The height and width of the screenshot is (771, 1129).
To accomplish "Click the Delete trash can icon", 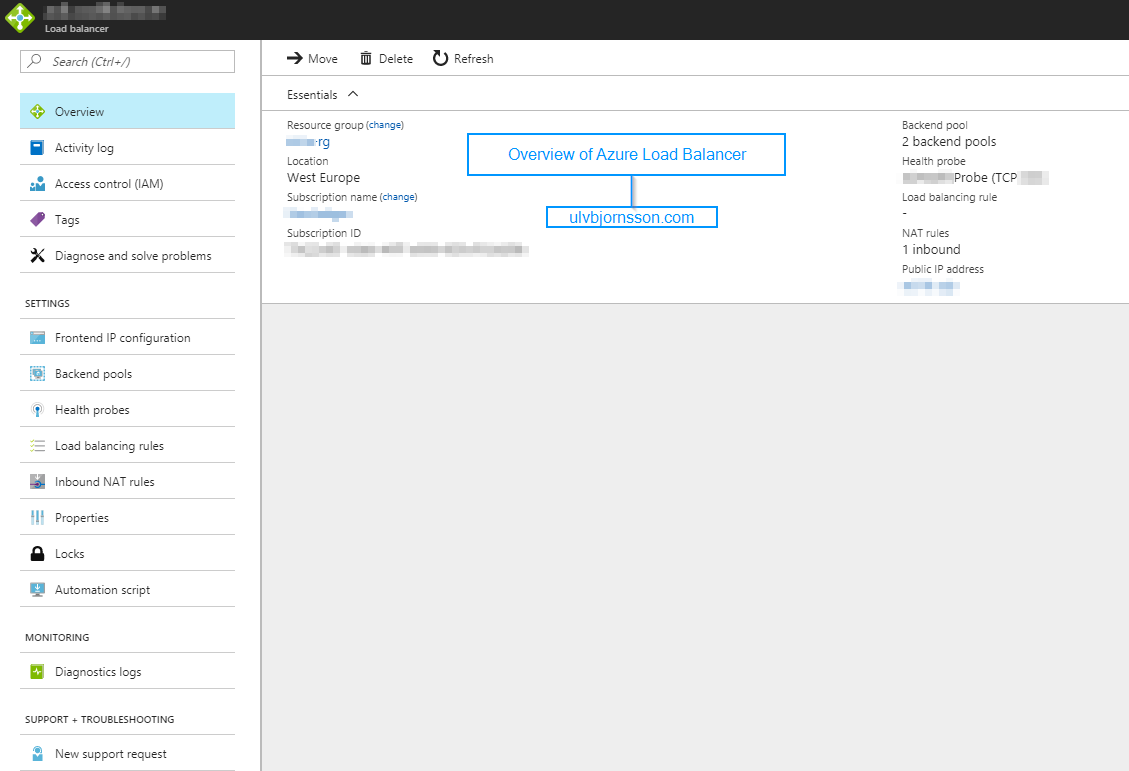I will tap(366, 58).
